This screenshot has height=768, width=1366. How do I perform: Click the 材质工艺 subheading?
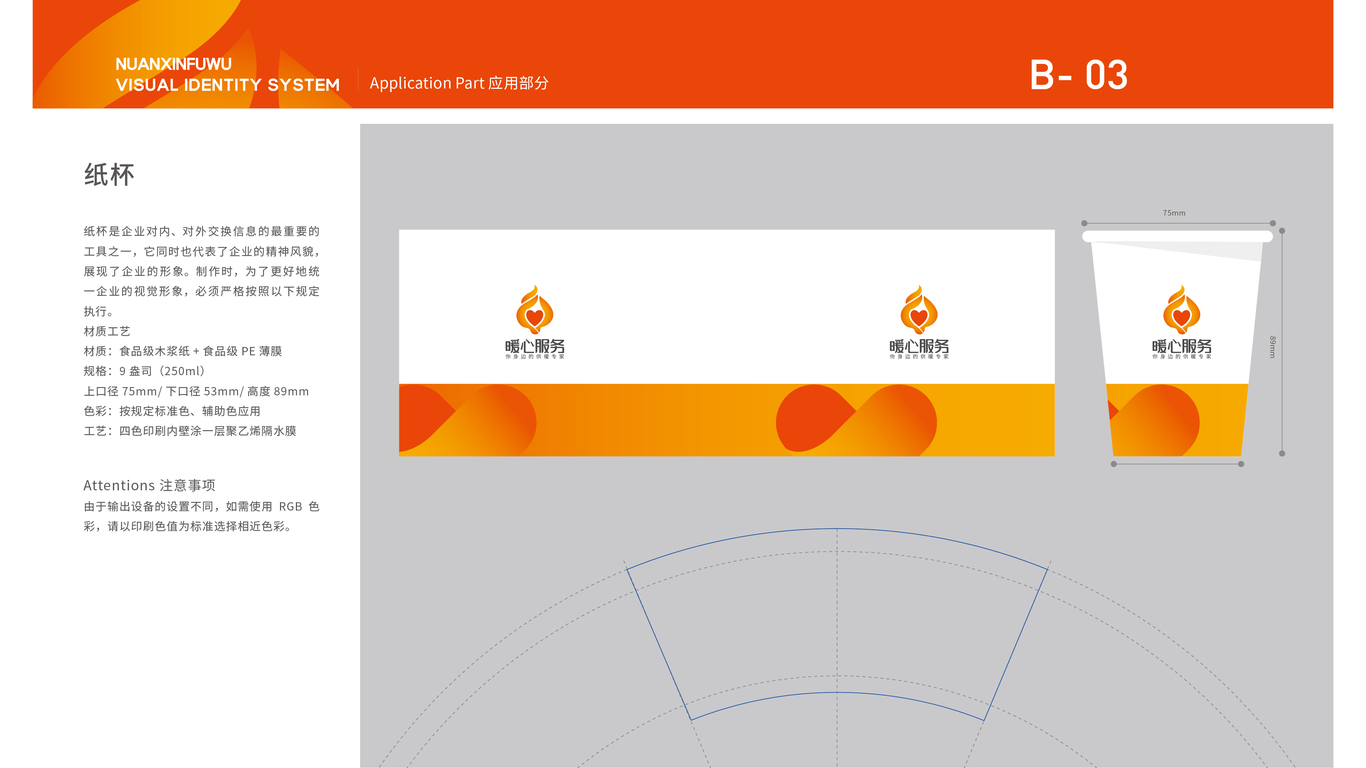107,331
